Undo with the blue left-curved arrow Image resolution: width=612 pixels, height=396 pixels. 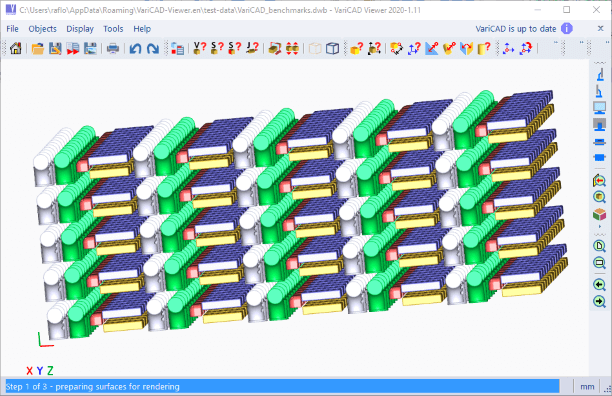(x=135, y=48)
